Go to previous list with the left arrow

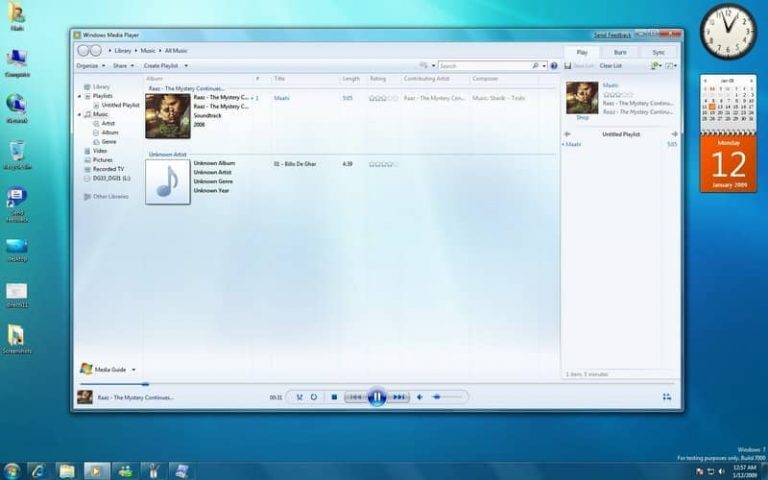567,134
